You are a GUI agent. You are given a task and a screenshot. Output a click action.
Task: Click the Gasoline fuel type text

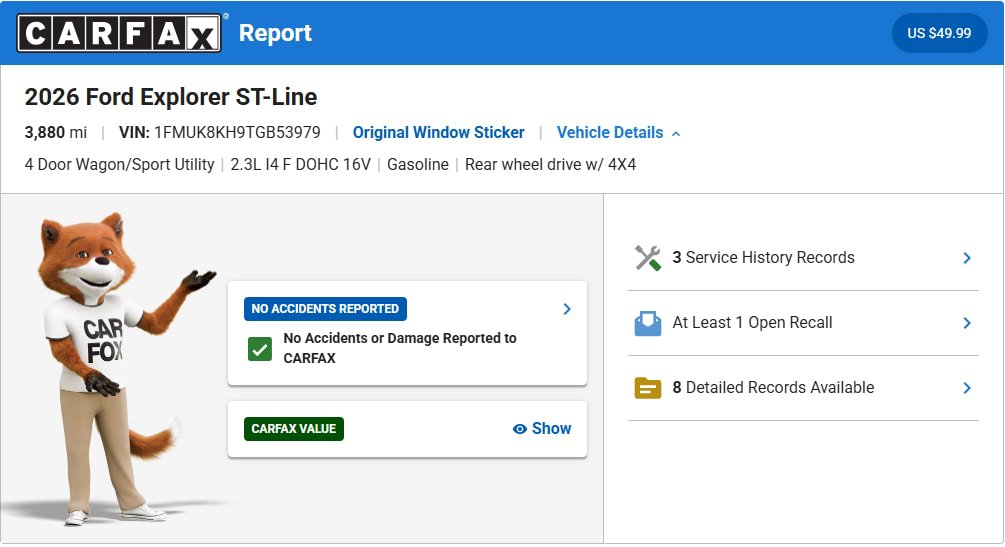click(418, 164)
